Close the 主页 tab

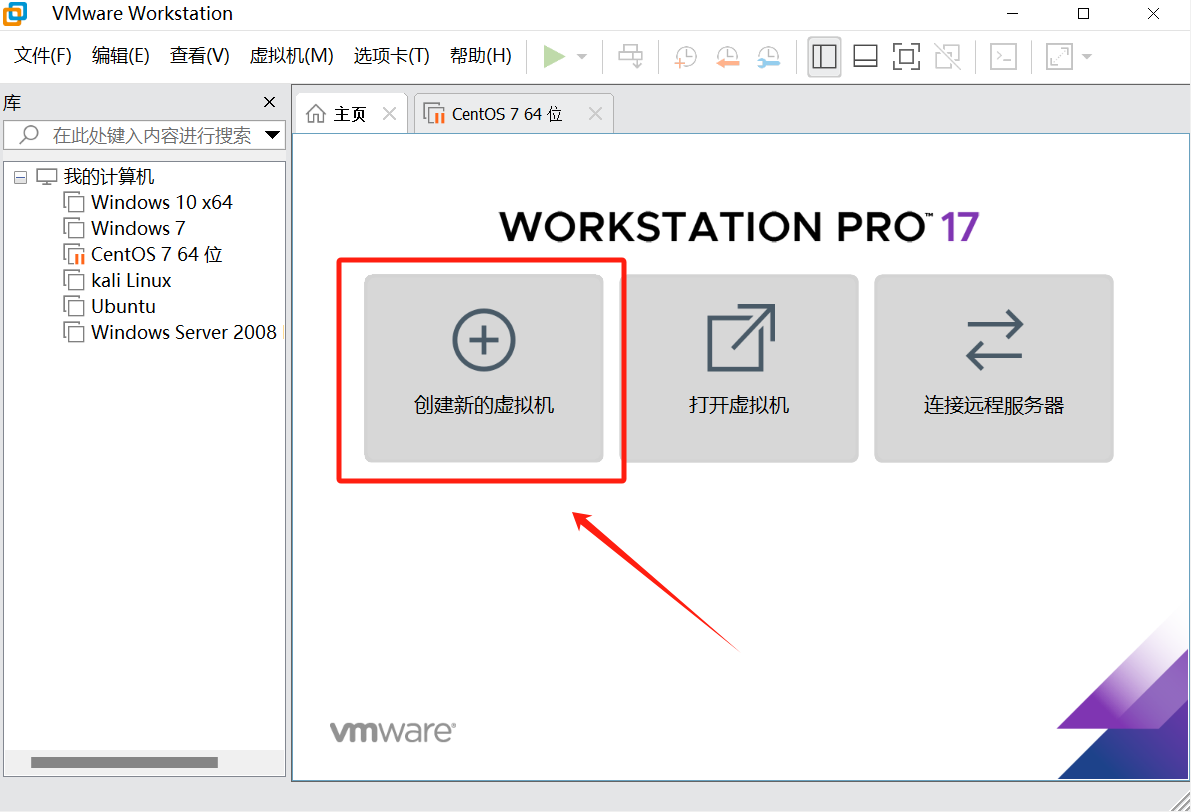click(x=390, y=114)
